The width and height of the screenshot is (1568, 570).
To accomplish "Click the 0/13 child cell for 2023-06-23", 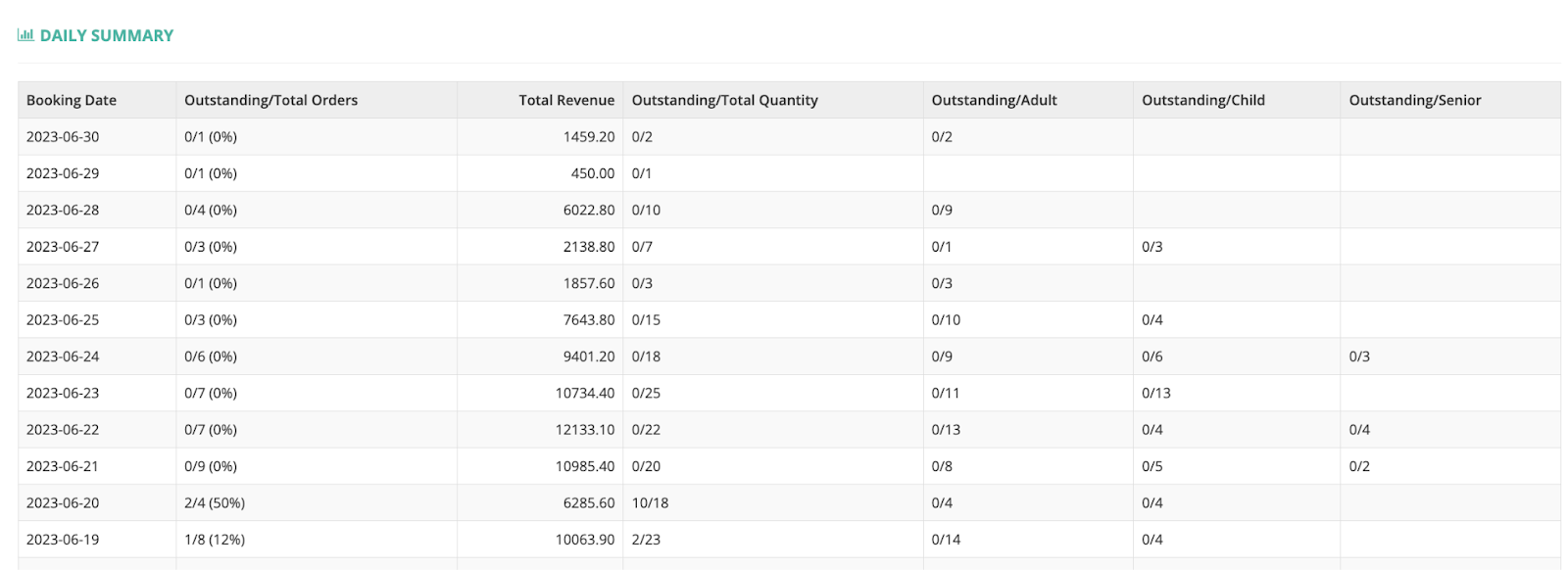I will 1155,394.
